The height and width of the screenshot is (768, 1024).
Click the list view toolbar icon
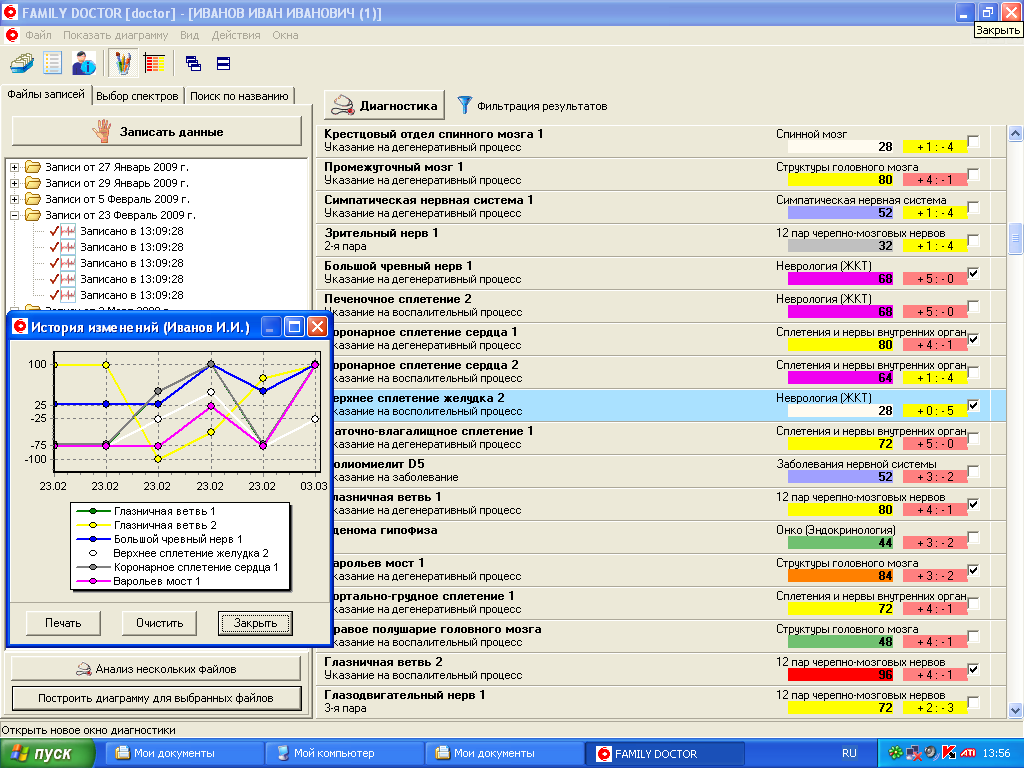pyautogui.click(x=52, y=63)
